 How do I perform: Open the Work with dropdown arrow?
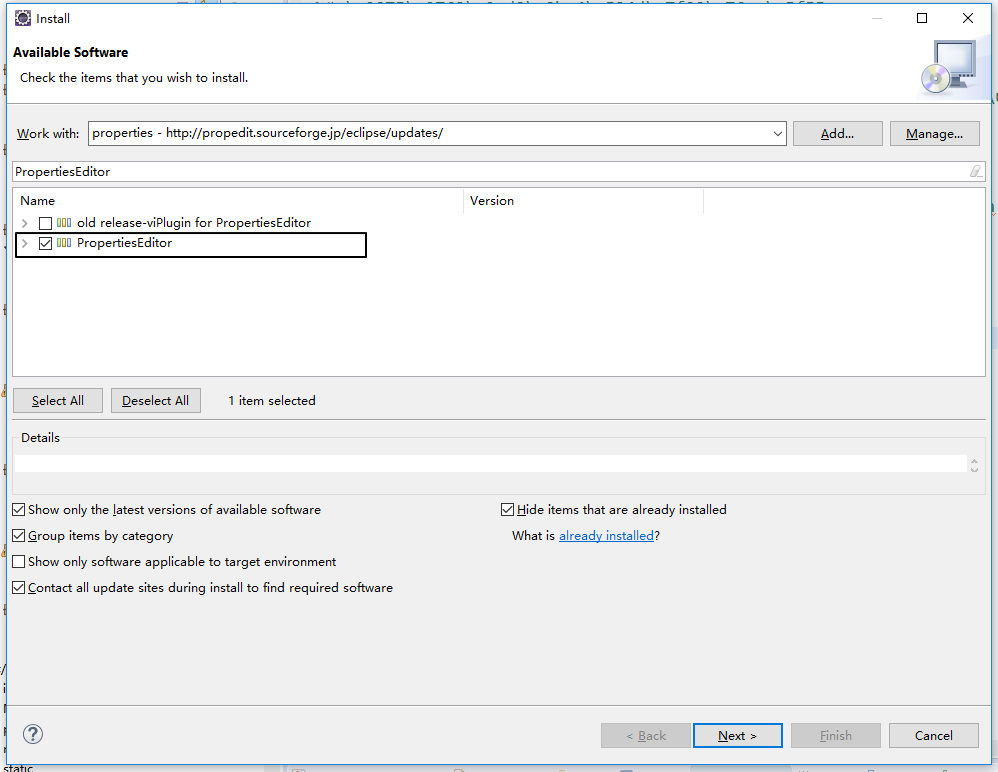coord(778,133)
